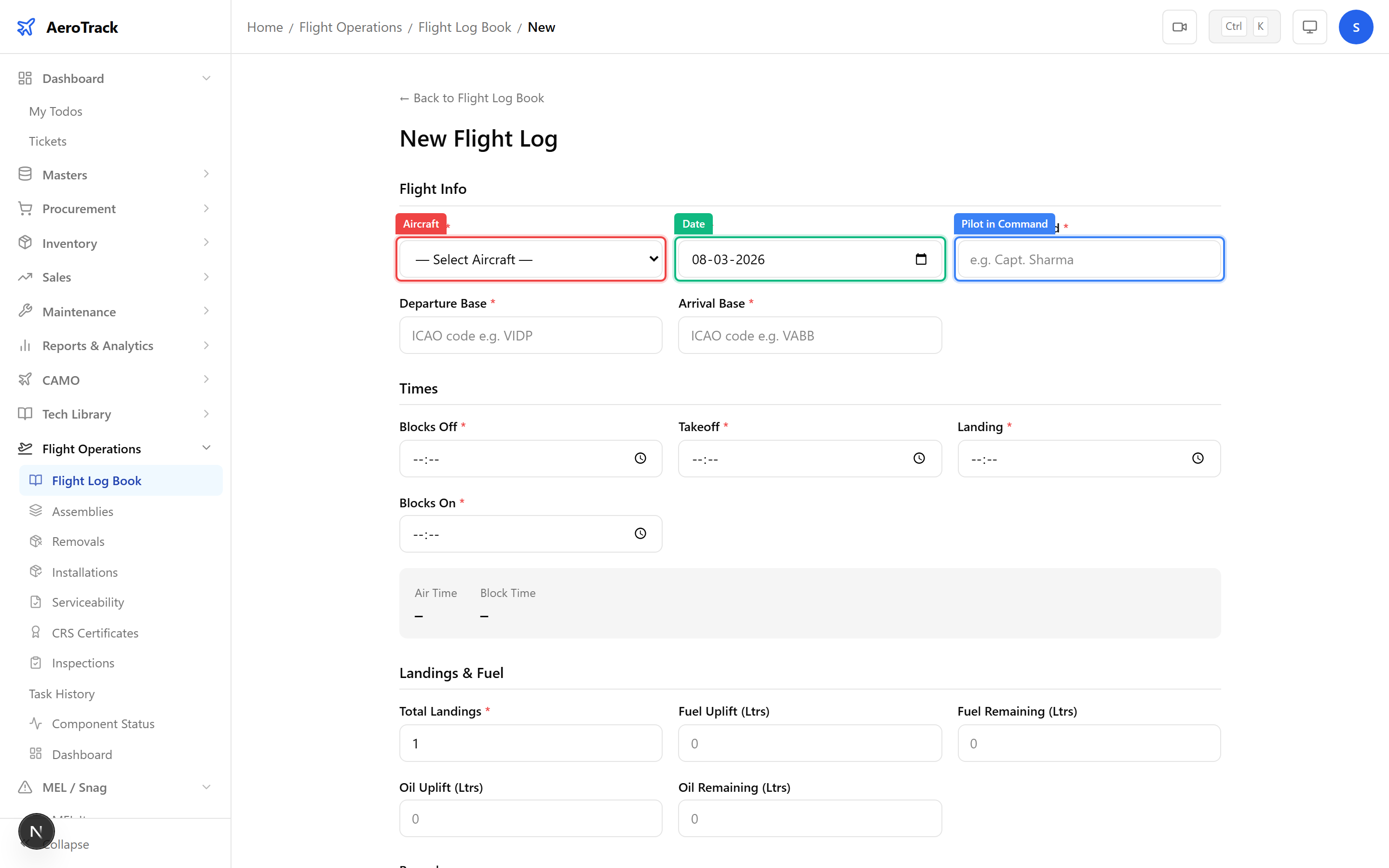Click Flight Operations breadcrumb link
This screenshot has width=1389, height=868.
[350, 27]
